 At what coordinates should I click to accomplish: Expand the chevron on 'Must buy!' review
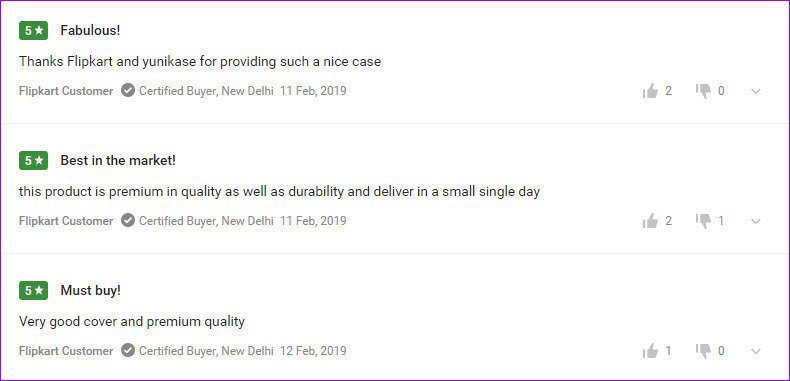tap(755, 351)
